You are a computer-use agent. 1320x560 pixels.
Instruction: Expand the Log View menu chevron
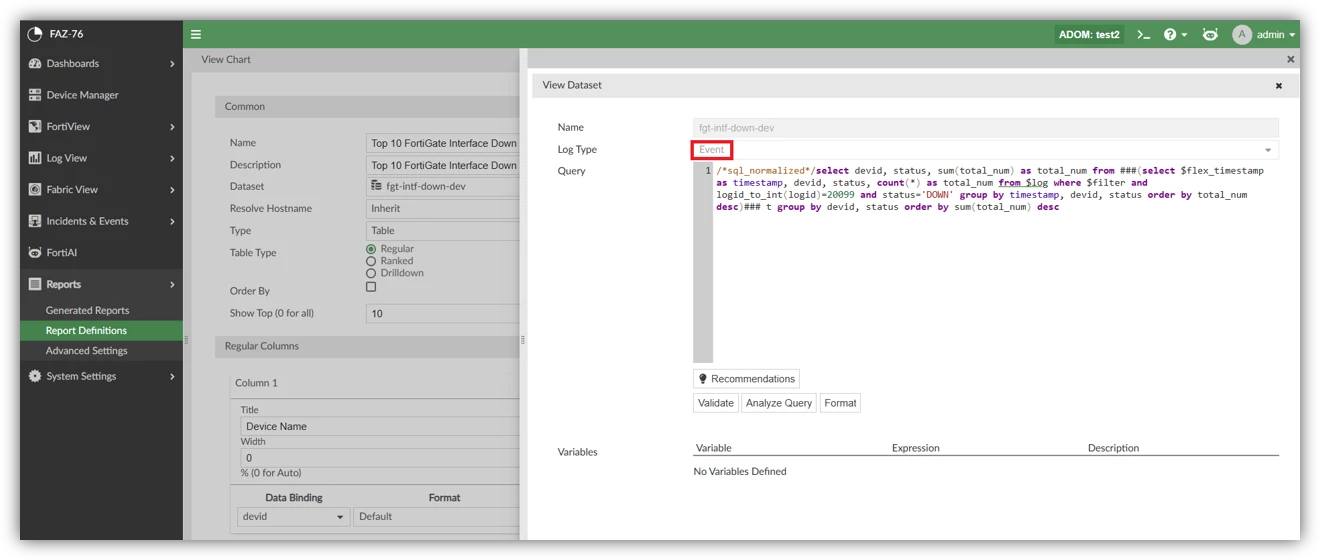(172, 158)
